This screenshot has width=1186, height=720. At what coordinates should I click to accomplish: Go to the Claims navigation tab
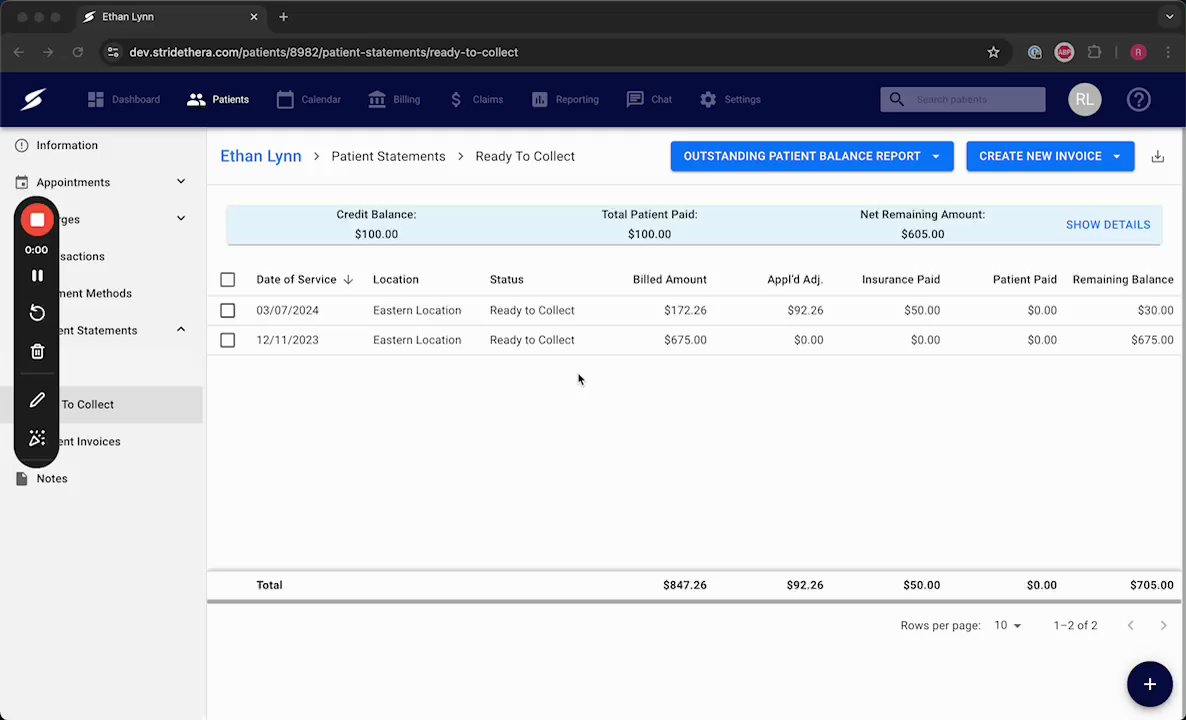click(476, 99)
